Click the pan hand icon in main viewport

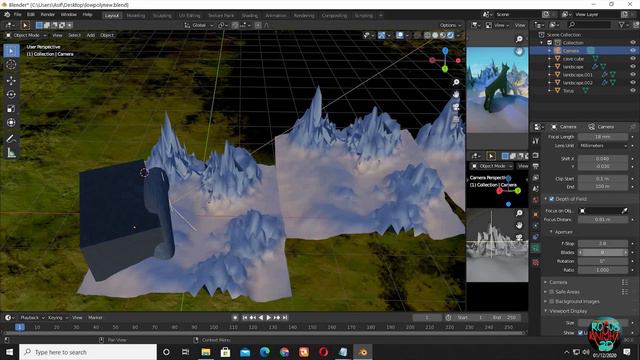(456, 95)
